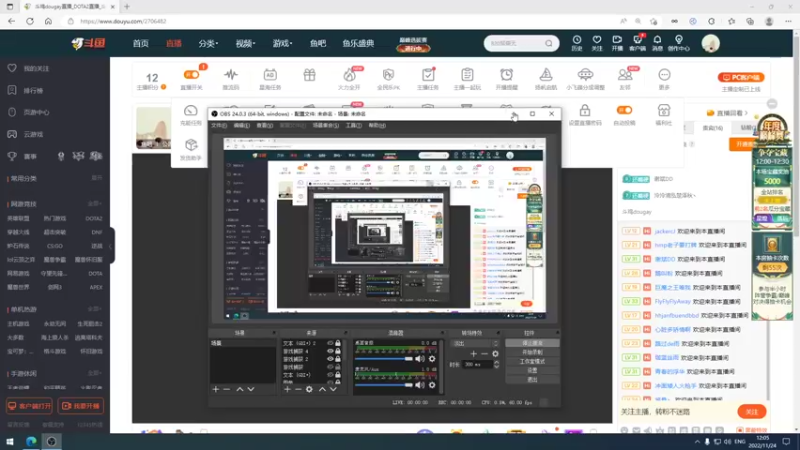Open source properties gear in 来源 dock
The height and width of the screenshot is (450, 800).
pos(309,389)
